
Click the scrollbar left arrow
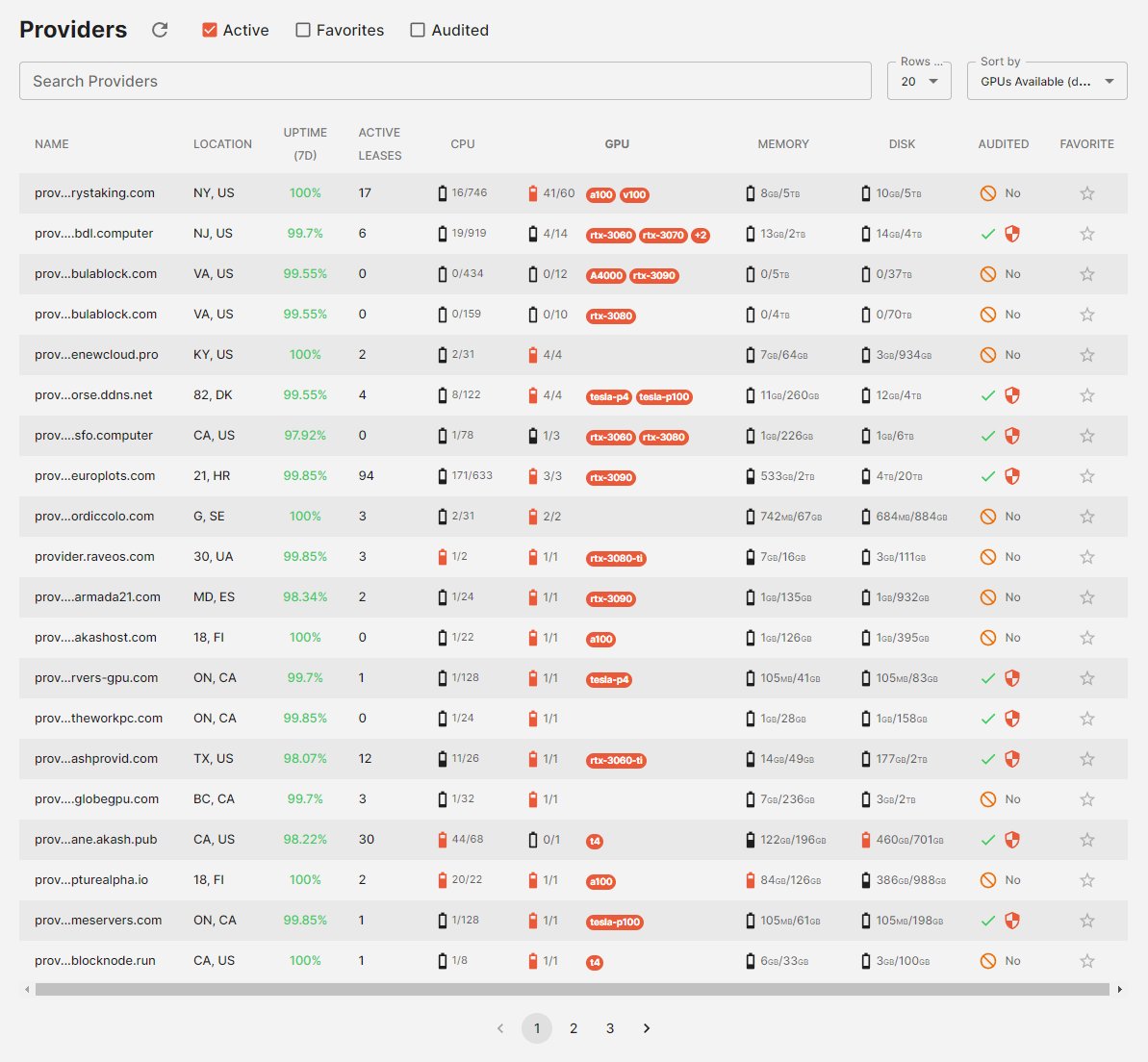coord(27,990)
